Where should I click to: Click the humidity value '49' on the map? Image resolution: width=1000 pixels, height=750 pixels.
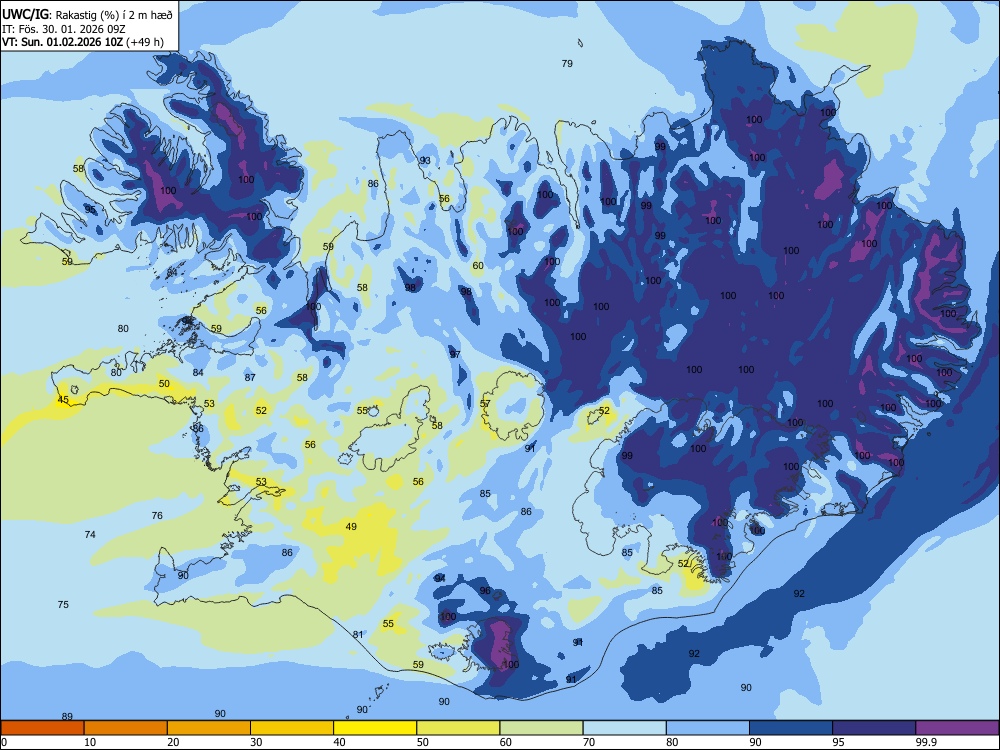click(x=351, y=527)
